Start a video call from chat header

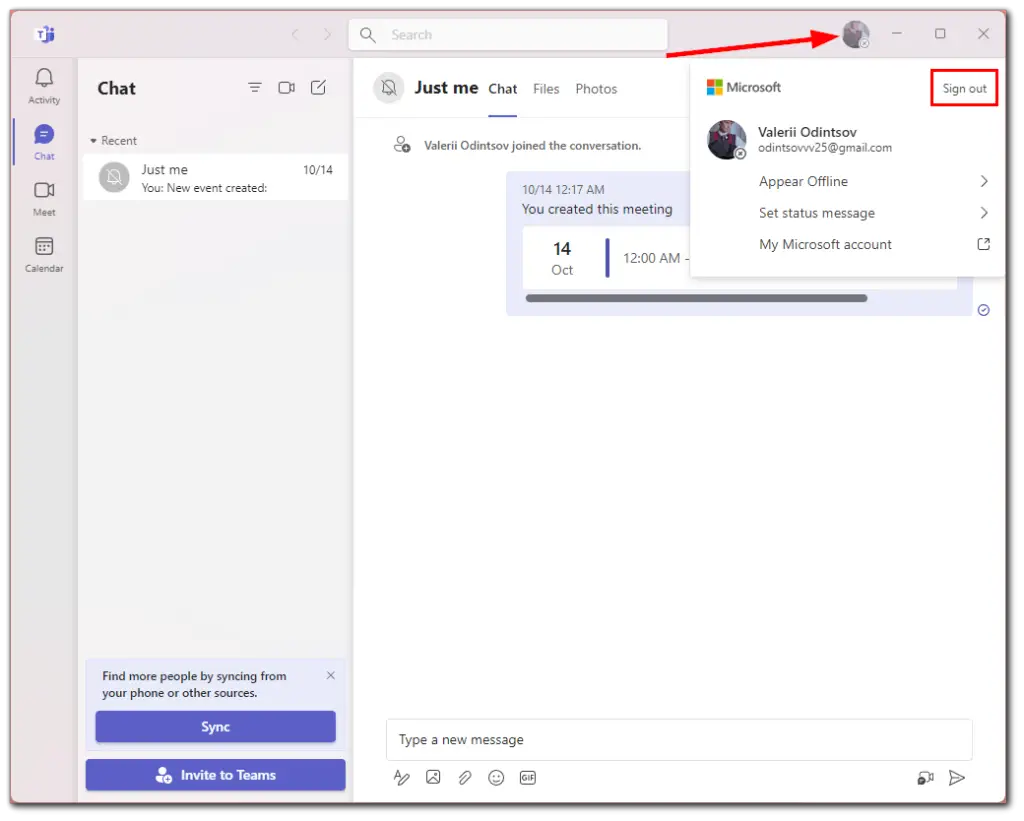tap(286, 88)
